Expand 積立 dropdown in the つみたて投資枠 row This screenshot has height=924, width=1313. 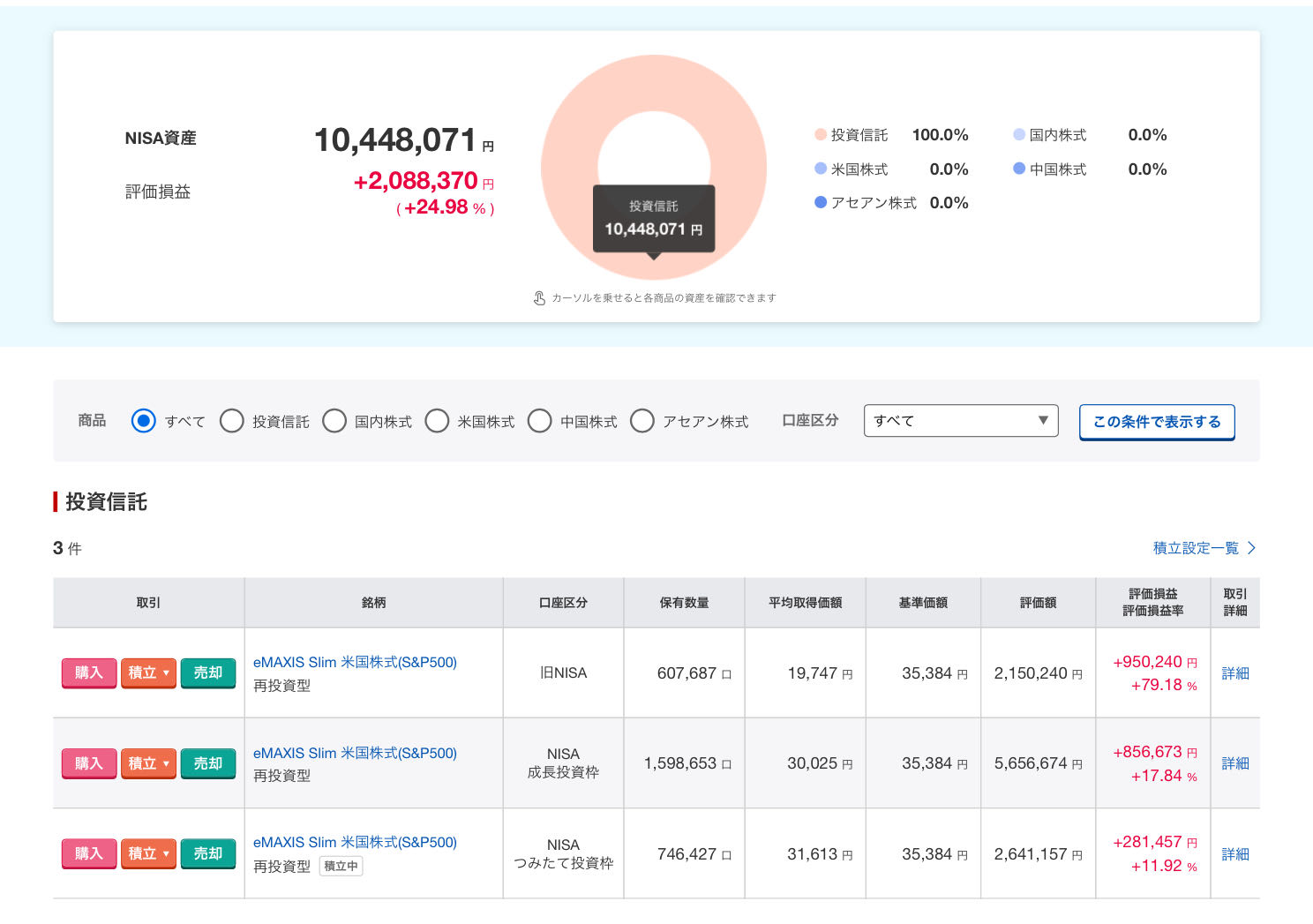[x=148, y=853]
